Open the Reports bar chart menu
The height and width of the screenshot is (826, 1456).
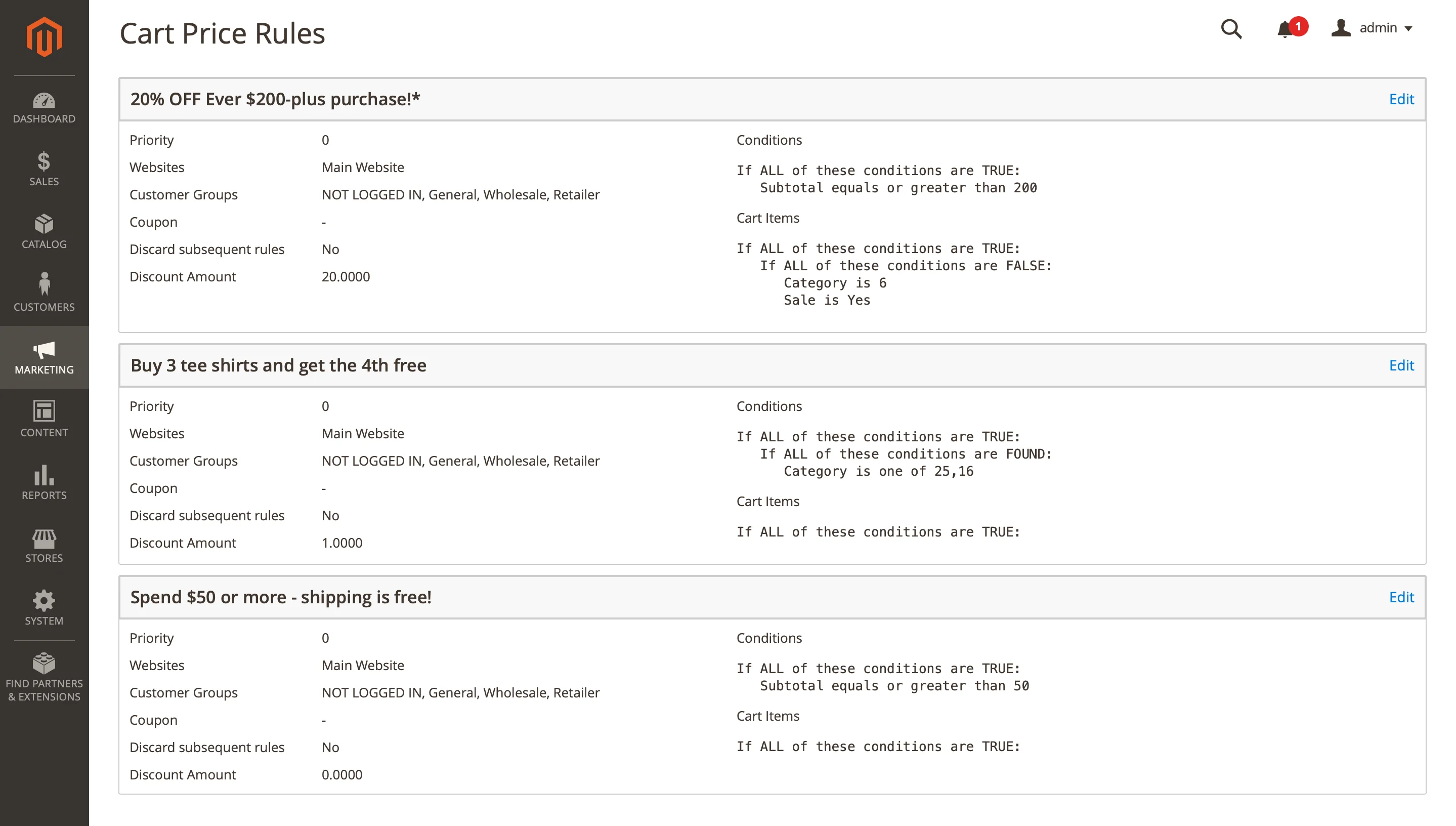[44, 482]
